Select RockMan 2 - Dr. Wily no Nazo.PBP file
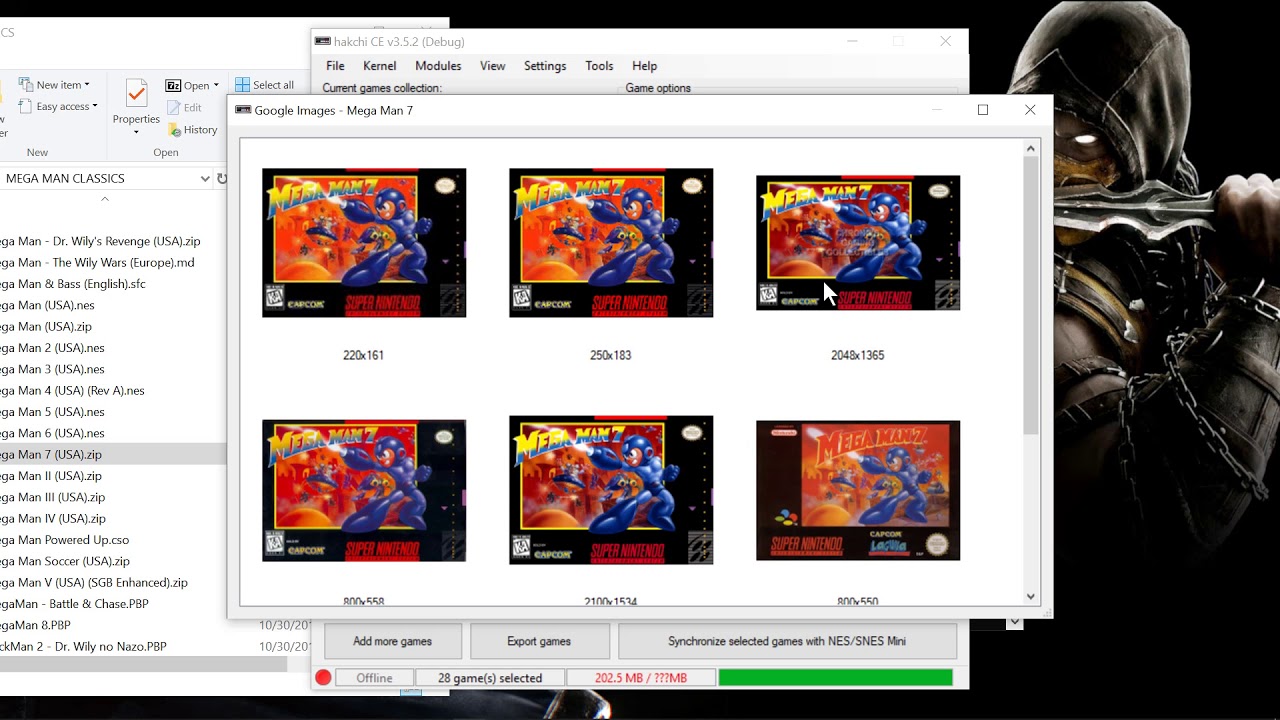 (83, 647)
